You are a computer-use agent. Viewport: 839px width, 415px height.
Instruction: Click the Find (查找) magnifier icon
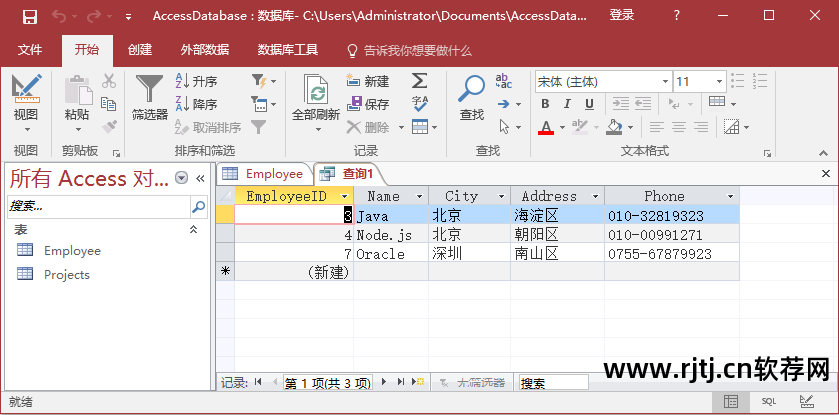click(471, 89)
